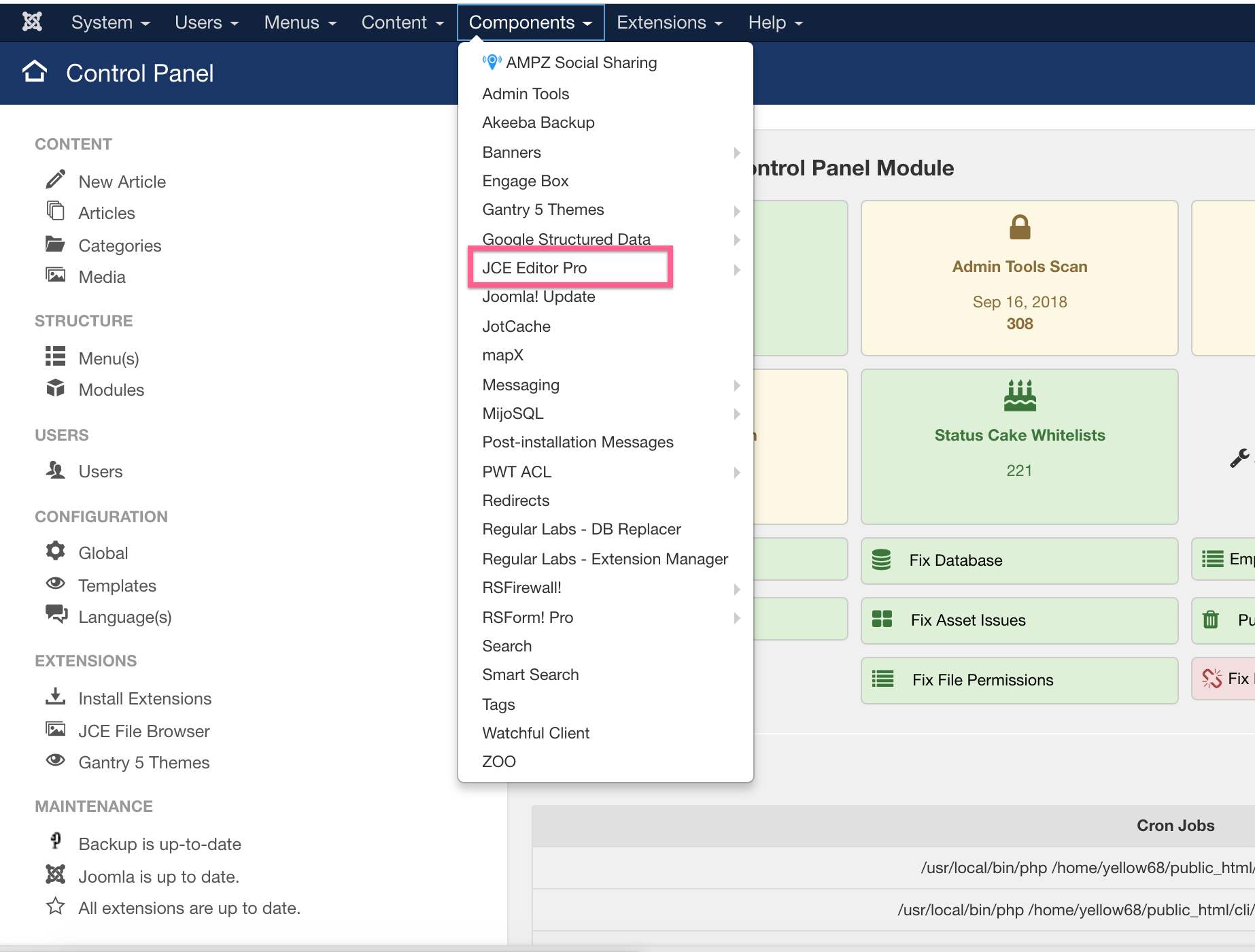Click the Language(s) speech bubbles icon

click(x=56, y=614)
